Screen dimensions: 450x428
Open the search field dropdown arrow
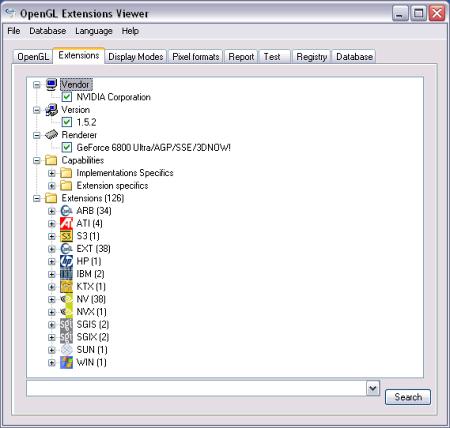point(373,388)
